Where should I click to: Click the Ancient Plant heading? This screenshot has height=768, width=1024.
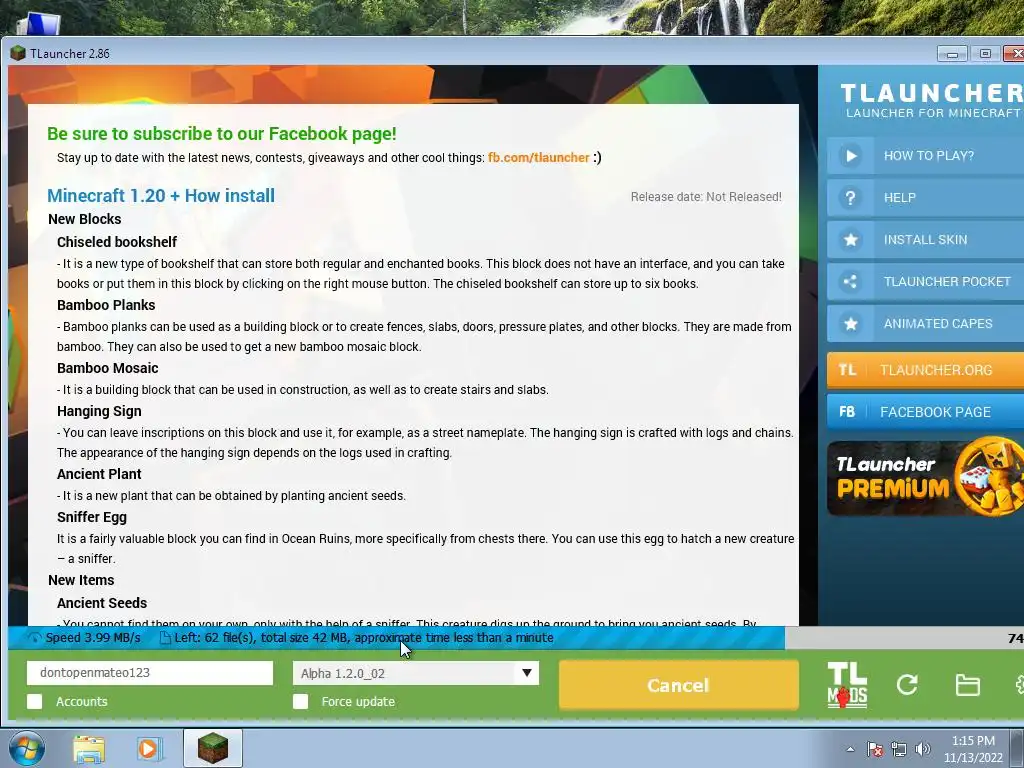pyautogui.click(x=99, y=473)
